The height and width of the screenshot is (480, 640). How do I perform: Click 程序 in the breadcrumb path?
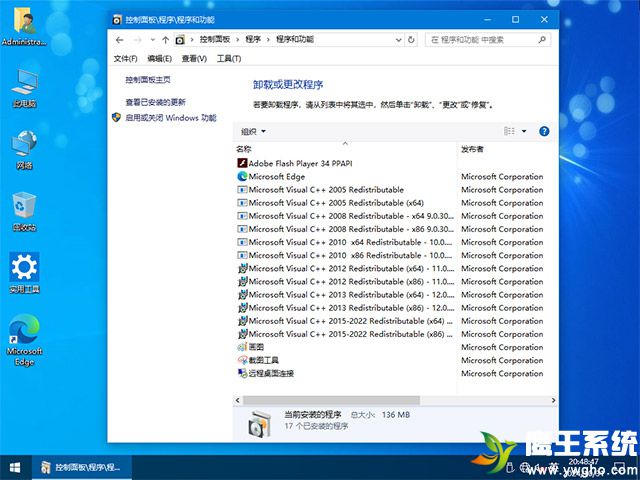(x=253, y=40)
